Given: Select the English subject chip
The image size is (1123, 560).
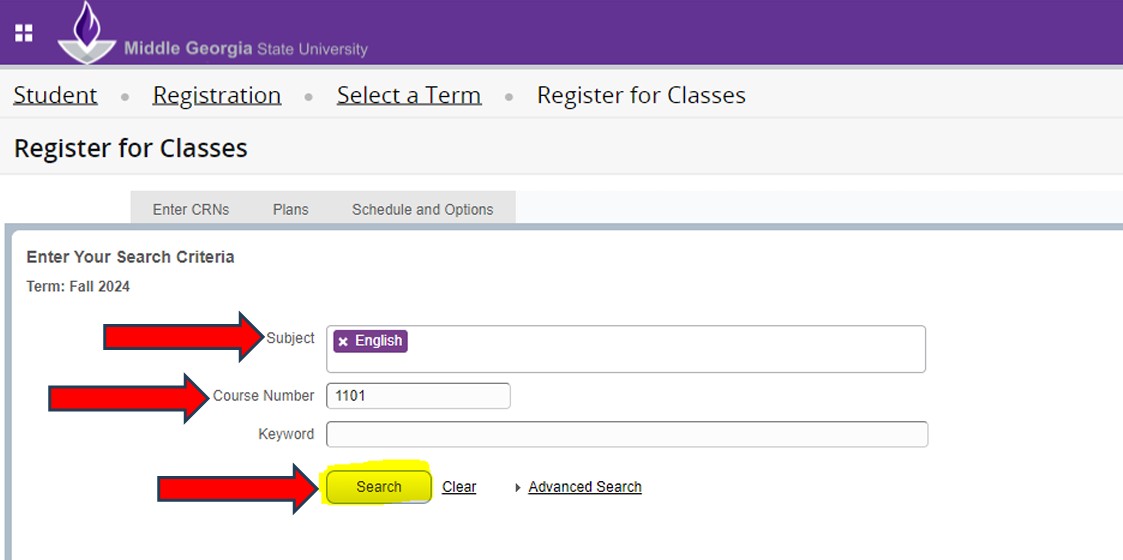Looking at the screenshot, I should pyautogui.click(x=378, y=341).
